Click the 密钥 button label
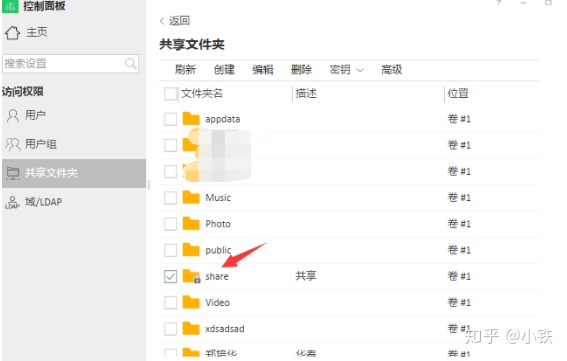 pyautogui.click(x=340, y=69)
